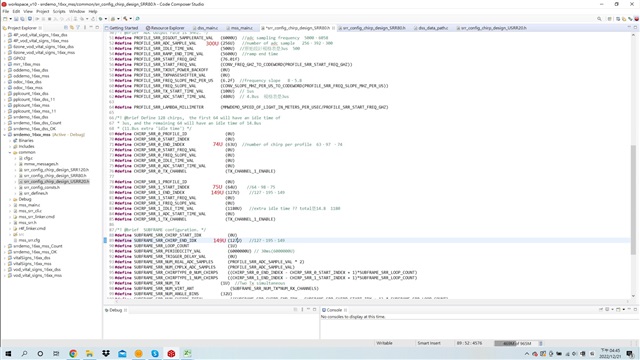Select srr_defines.h in the tree

[x=36, y=193]
